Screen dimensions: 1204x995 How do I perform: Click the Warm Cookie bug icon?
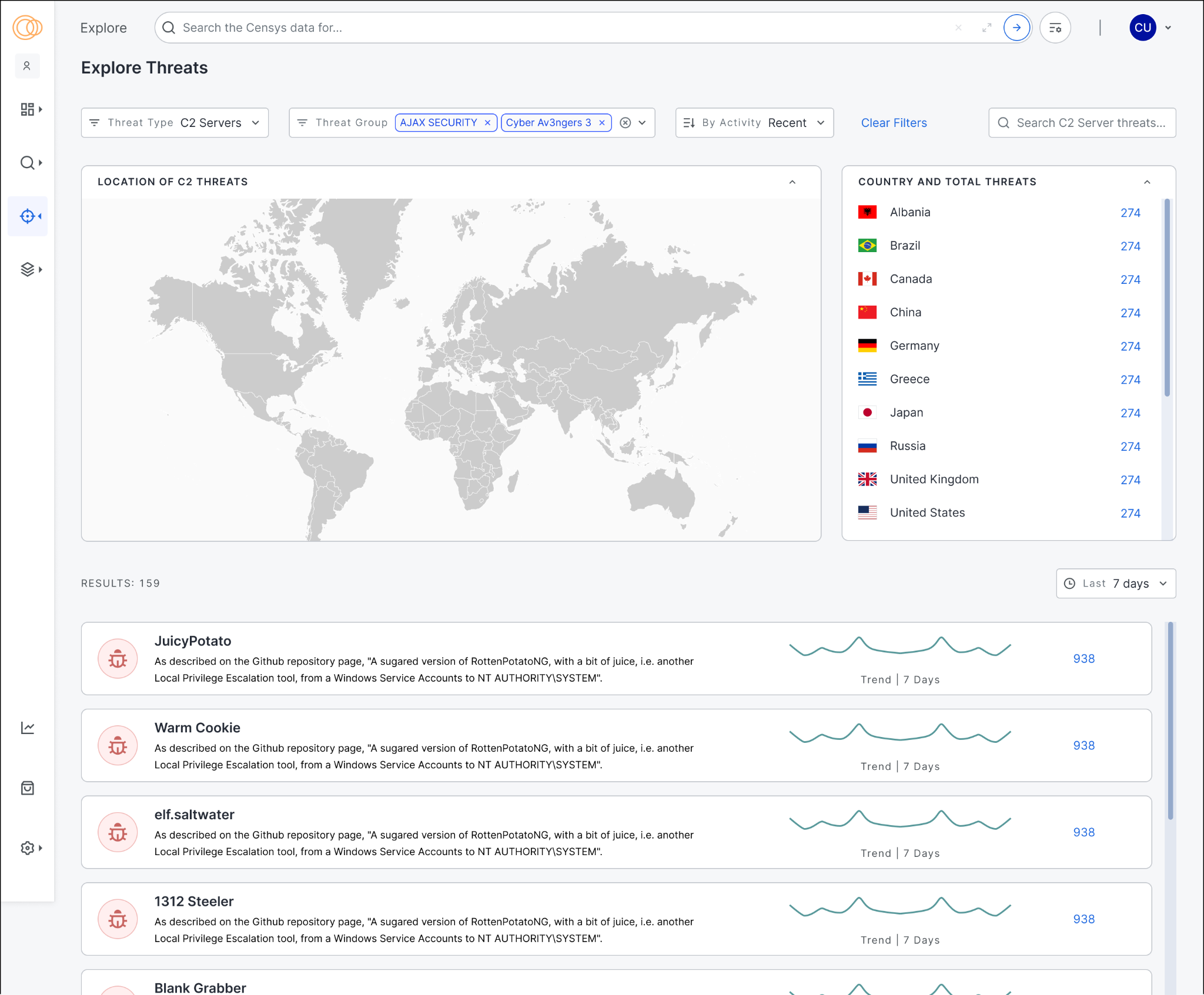pyautogui.click(x=118, y=746)
